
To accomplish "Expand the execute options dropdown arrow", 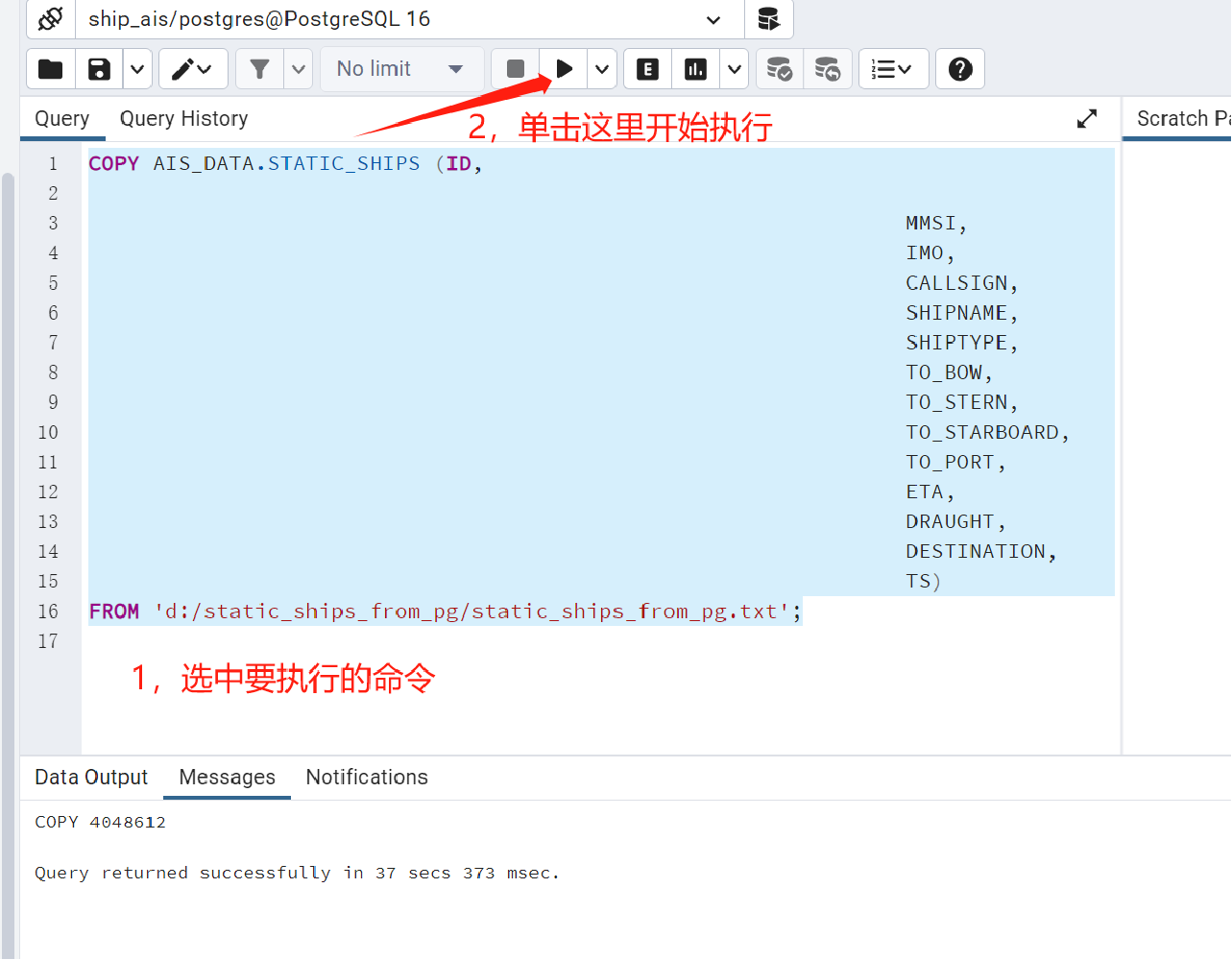I will [x=602, y=69].
